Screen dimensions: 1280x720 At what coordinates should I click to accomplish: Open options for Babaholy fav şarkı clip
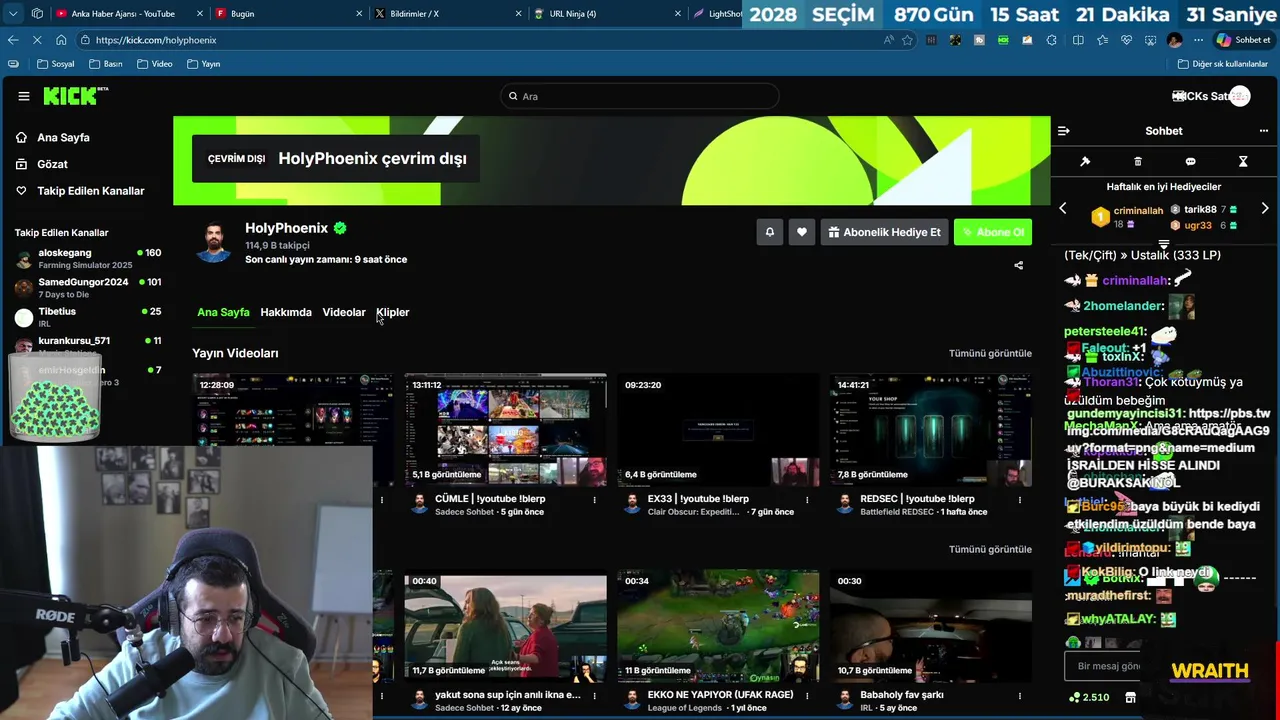(x=1020, y=696)
